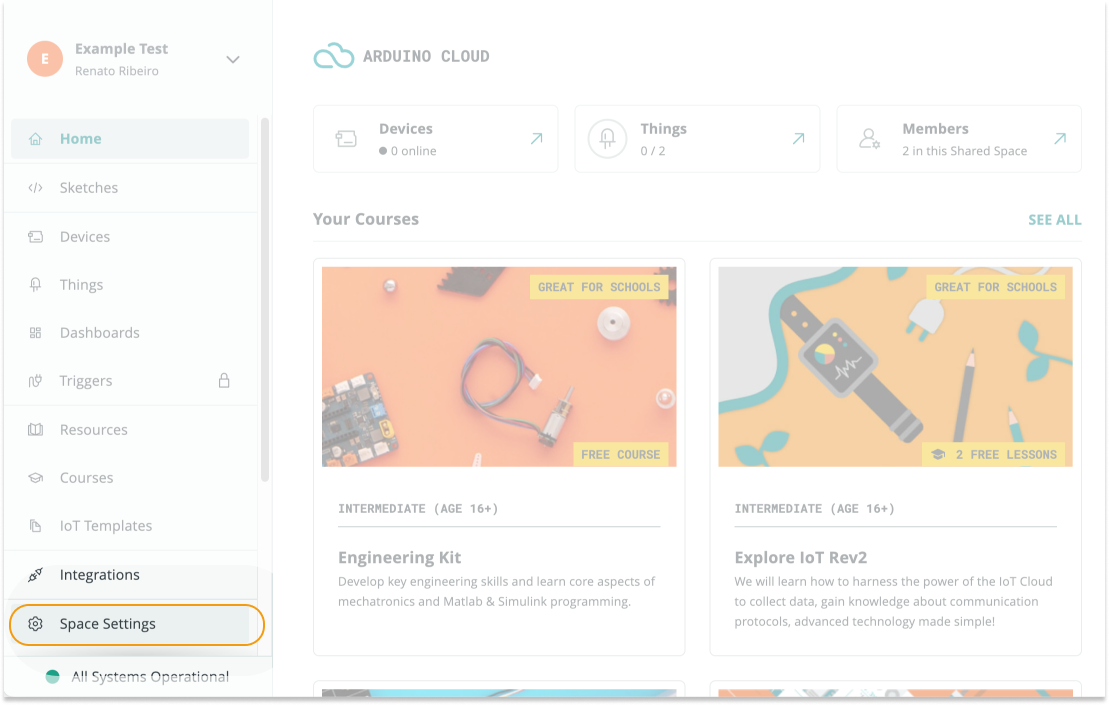Click the Sketches code brackets icon
Viewport: 1109px width, 705px height.
[36, 188]
